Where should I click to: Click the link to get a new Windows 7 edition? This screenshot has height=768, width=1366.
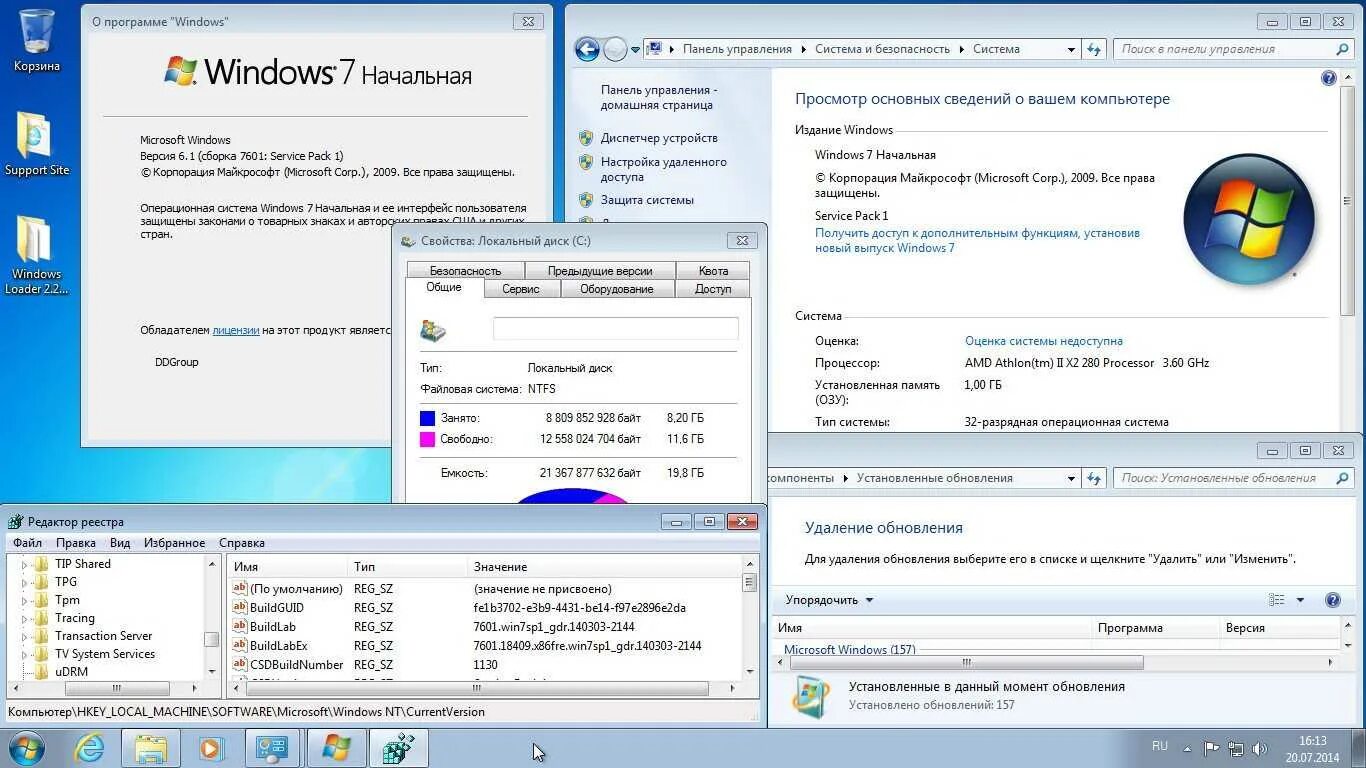pyautogui.click(x=977, y=240)
